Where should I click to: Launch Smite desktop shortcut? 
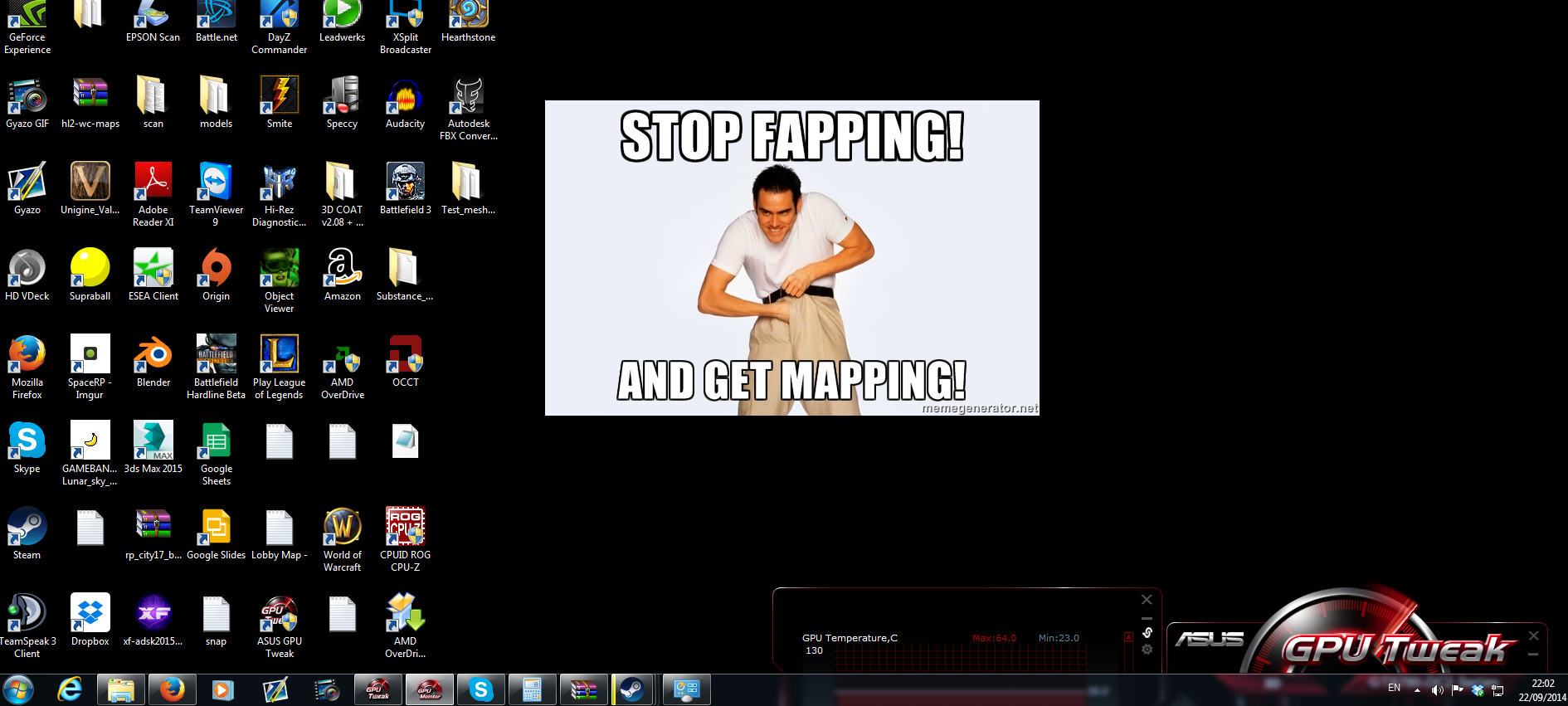click(x=280, y=103)
